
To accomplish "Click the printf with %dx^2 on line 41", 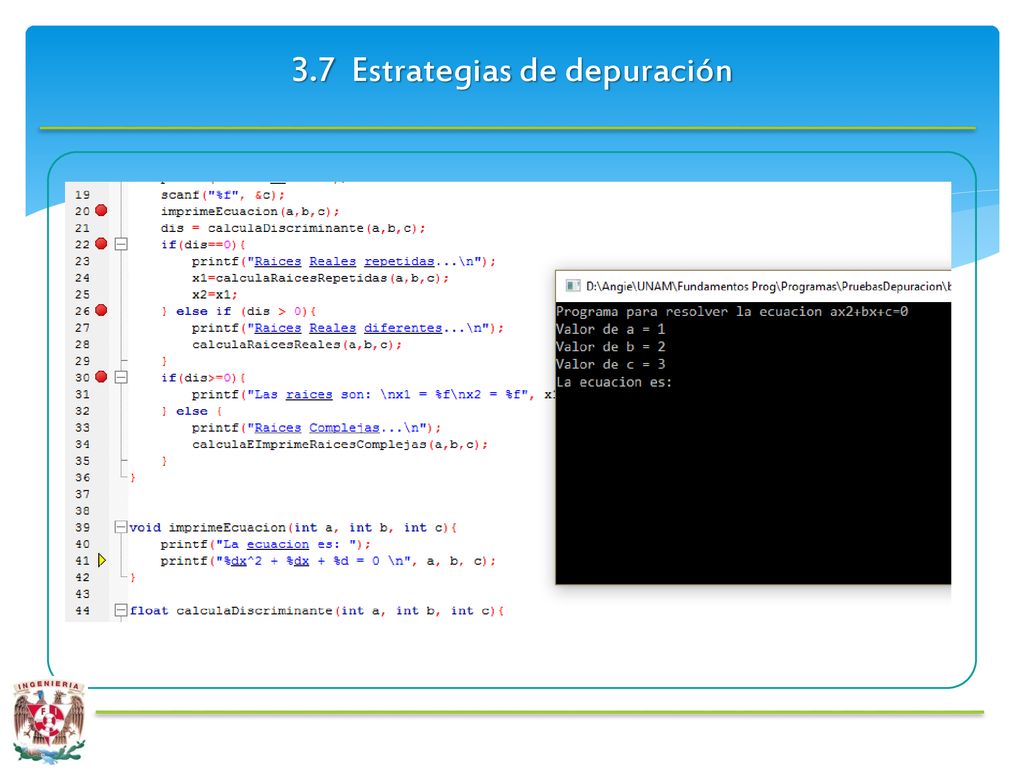I will (x=328, y=561).
